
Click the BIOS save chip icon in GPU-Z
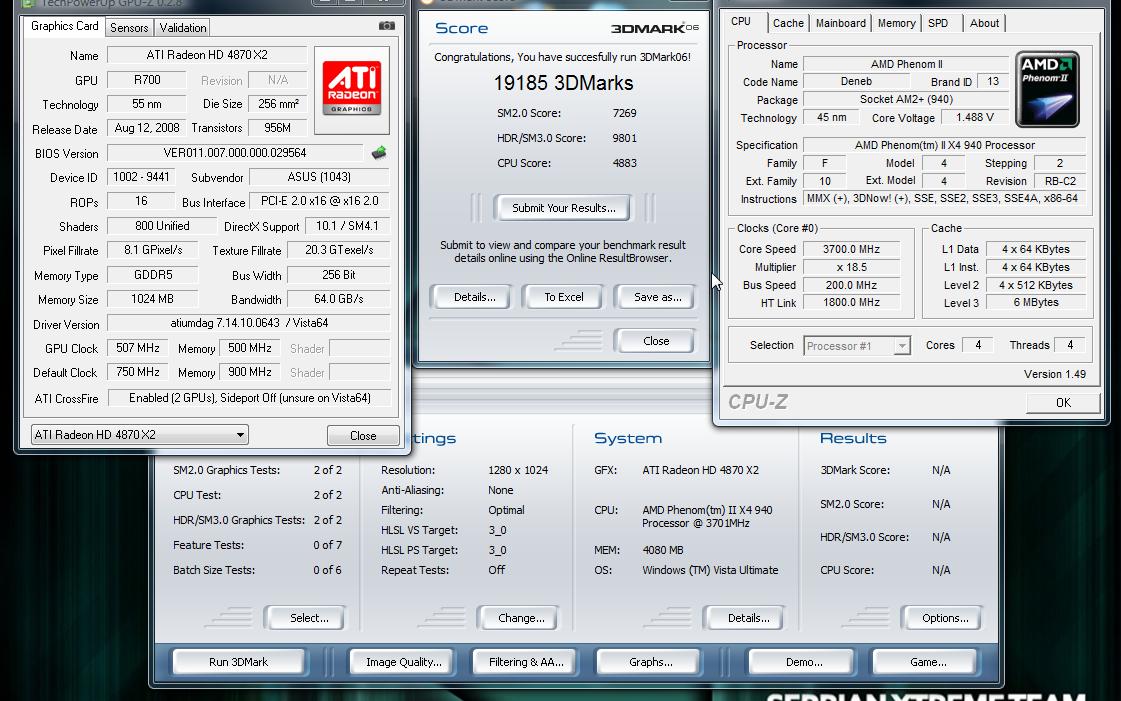coord(379,152)
